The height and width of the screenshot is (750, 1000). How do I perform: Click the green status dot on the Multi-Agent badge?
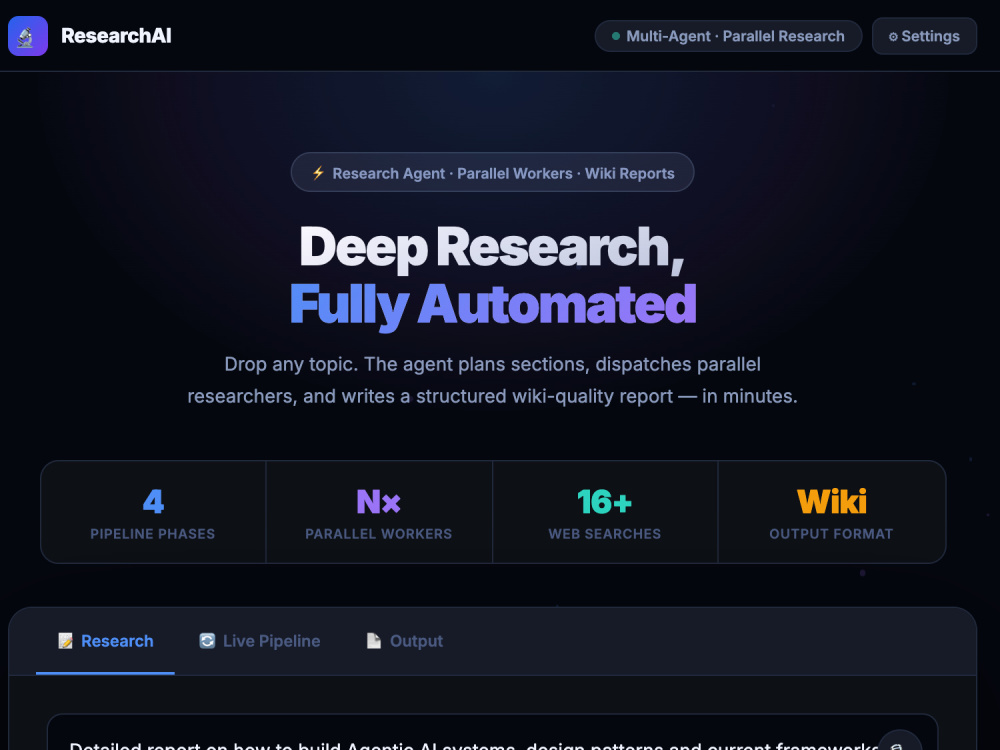pyautogui.click(x=616, y=36)
